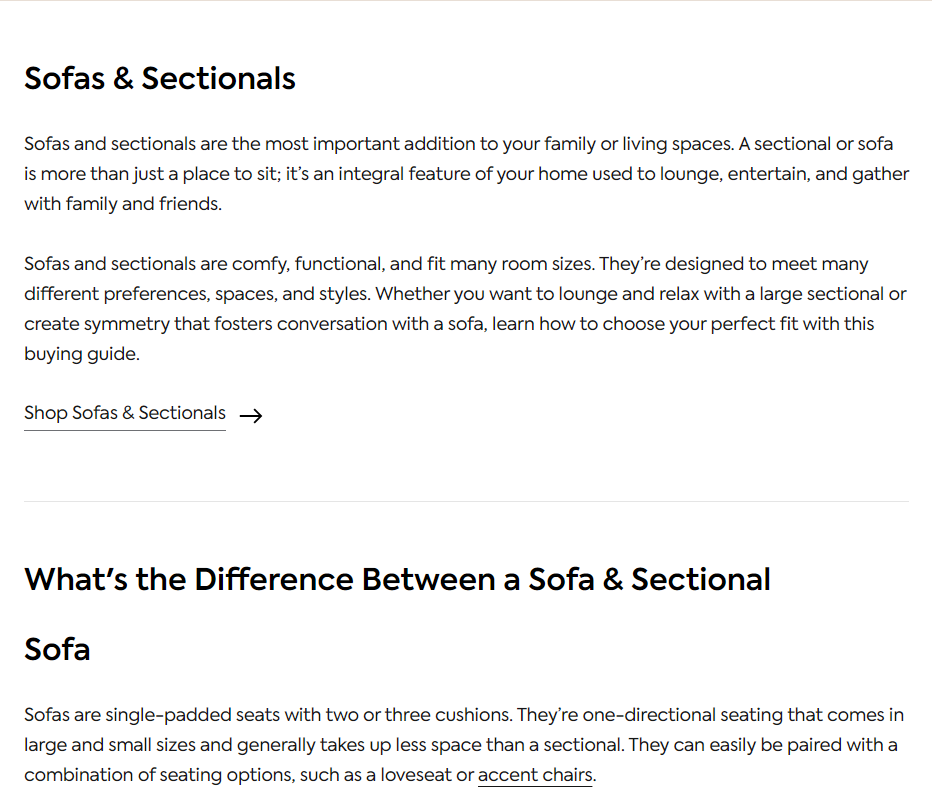Image resolution: width=932 pixels, height=797 pixels.
Task: Click the word 'Sectional' ending the difference heading
Action: (700, 579)
